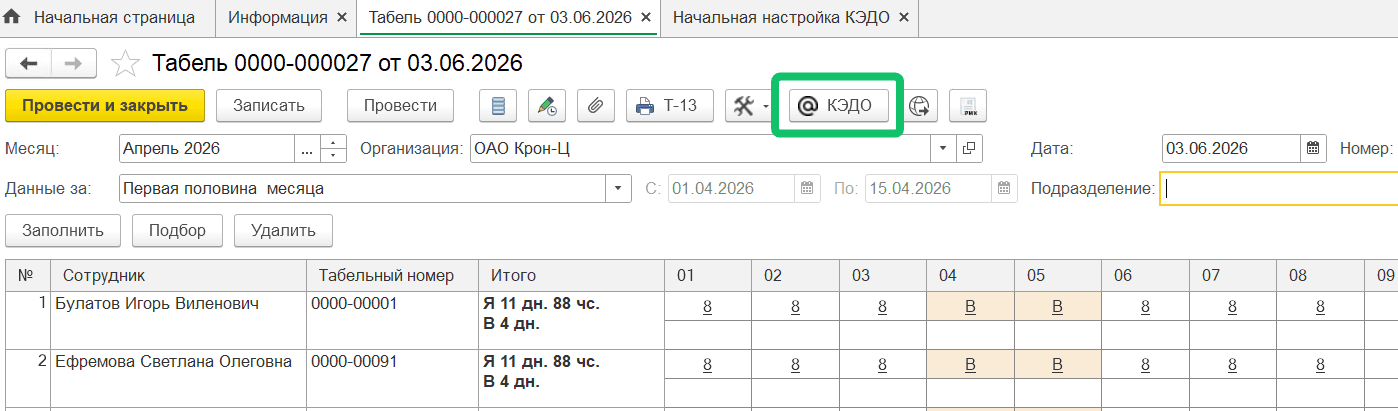
Task: Click Ефремова's day 05 cell with В
Action: 1057,365
